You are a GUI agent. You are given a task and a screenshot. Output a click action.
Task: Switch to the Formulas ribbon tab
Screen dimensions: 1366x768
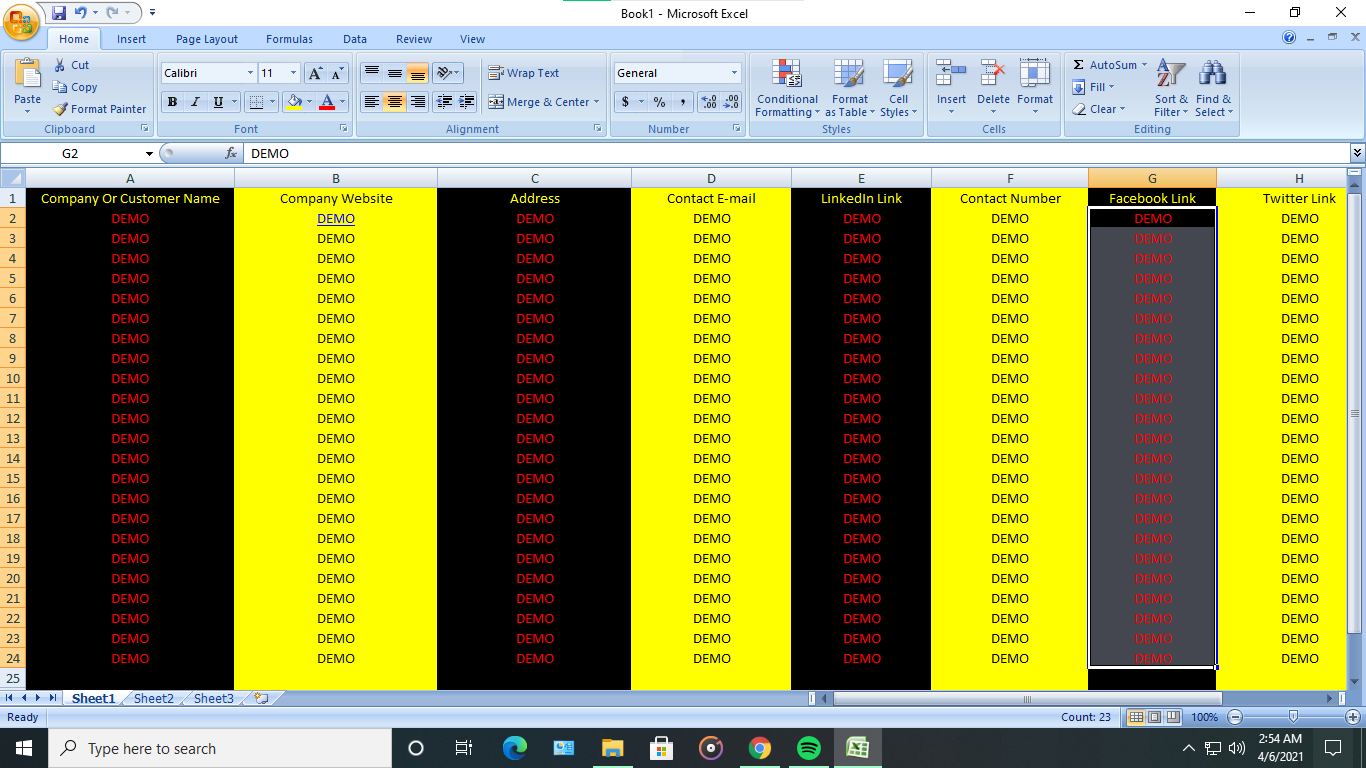(x=289, y=39)
